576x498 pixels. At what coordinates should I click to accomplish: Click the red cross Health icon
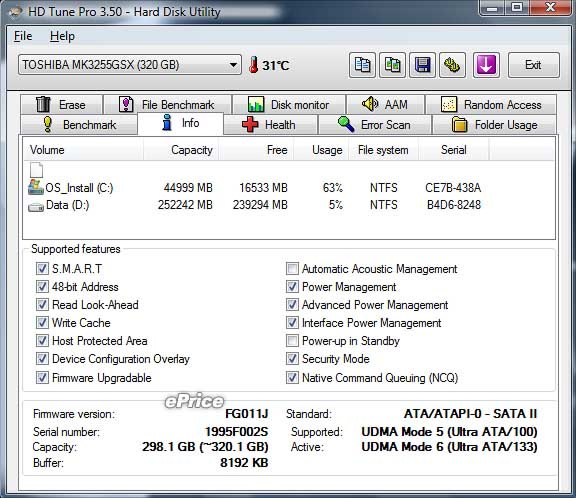250,124
